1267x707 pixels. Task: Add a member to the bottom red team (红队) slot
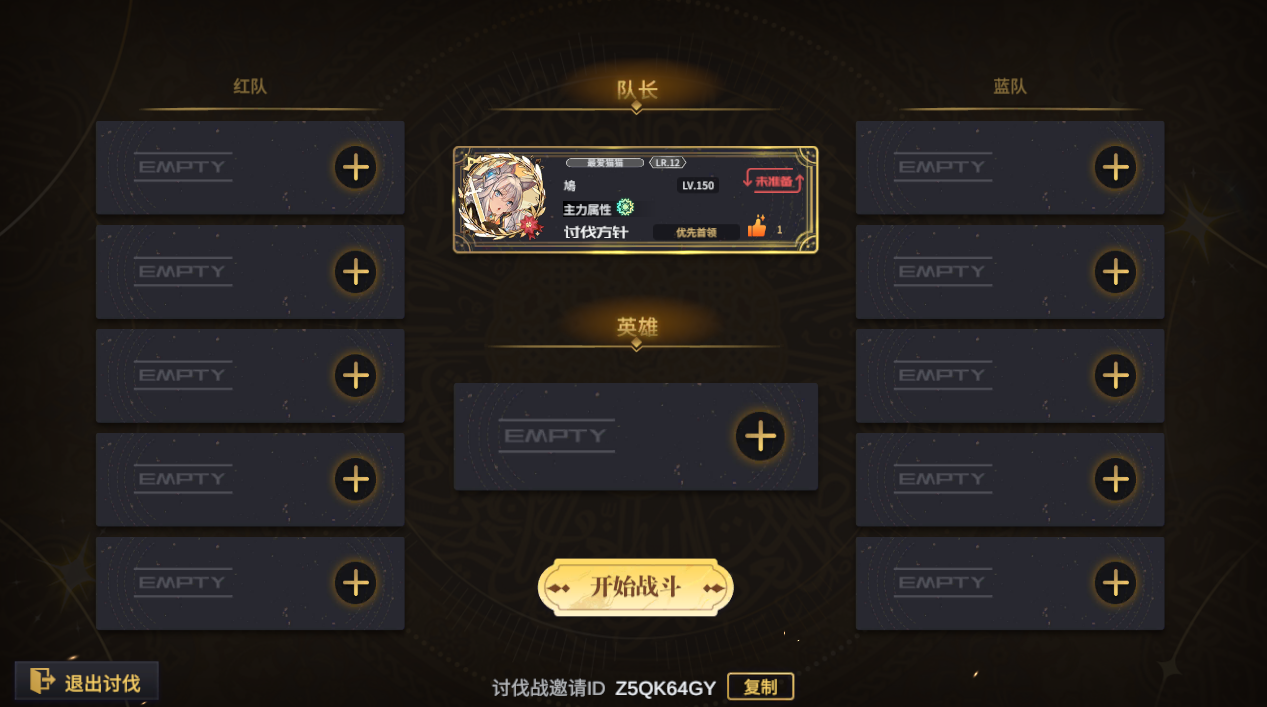(x=355, y=583)
